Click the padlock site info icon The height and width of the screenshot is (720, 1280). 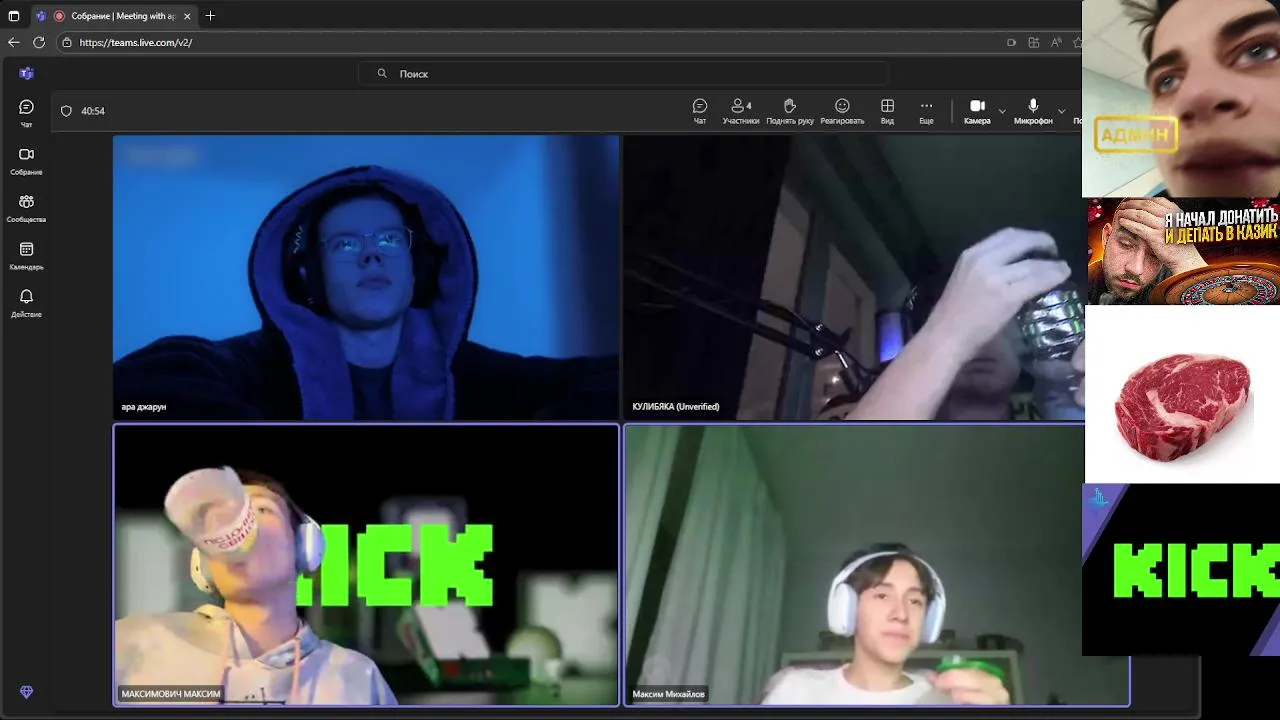coord(67,42)
